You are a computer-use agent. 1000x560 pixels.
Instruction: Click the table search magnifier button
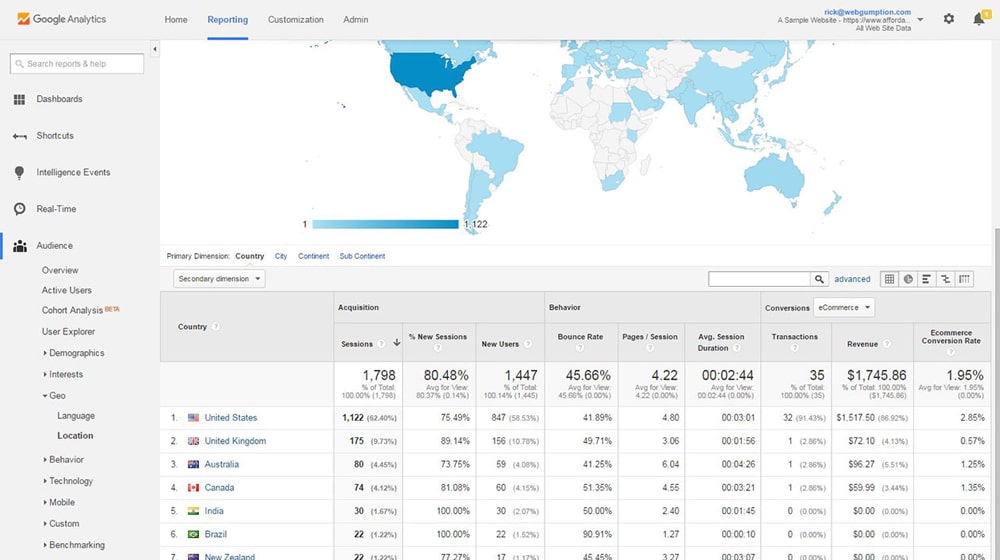click(820, 279)
